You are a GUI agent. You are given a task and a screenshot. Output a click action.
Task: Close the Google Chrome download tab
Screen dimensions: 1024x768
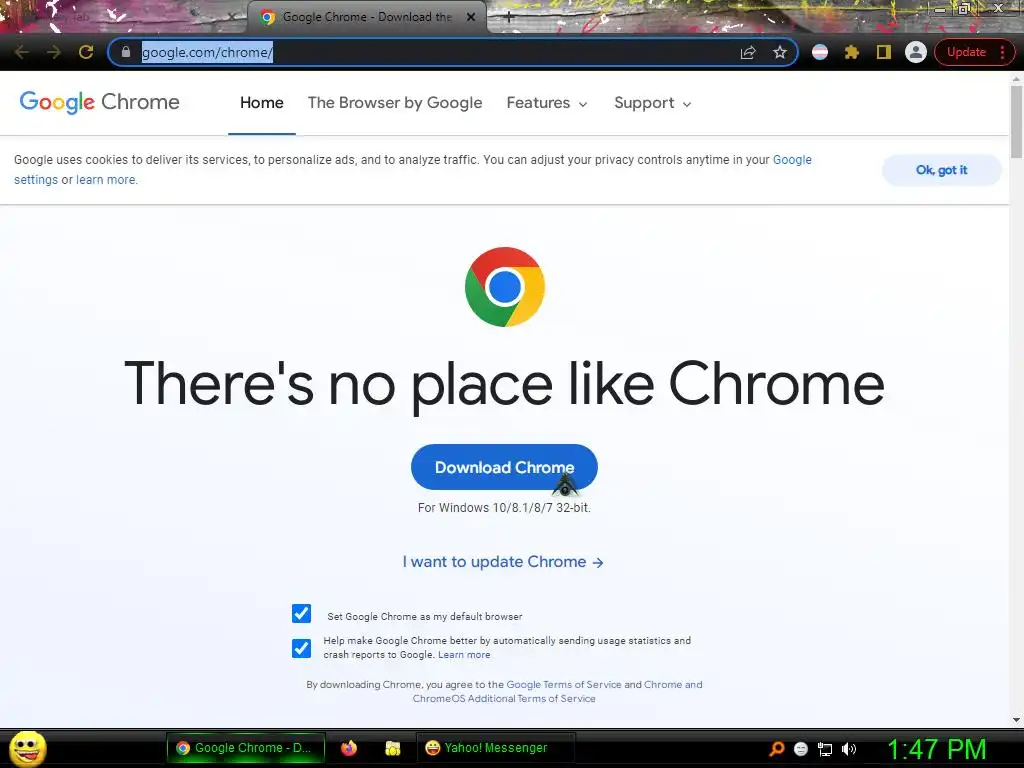(x=471, y=17)
